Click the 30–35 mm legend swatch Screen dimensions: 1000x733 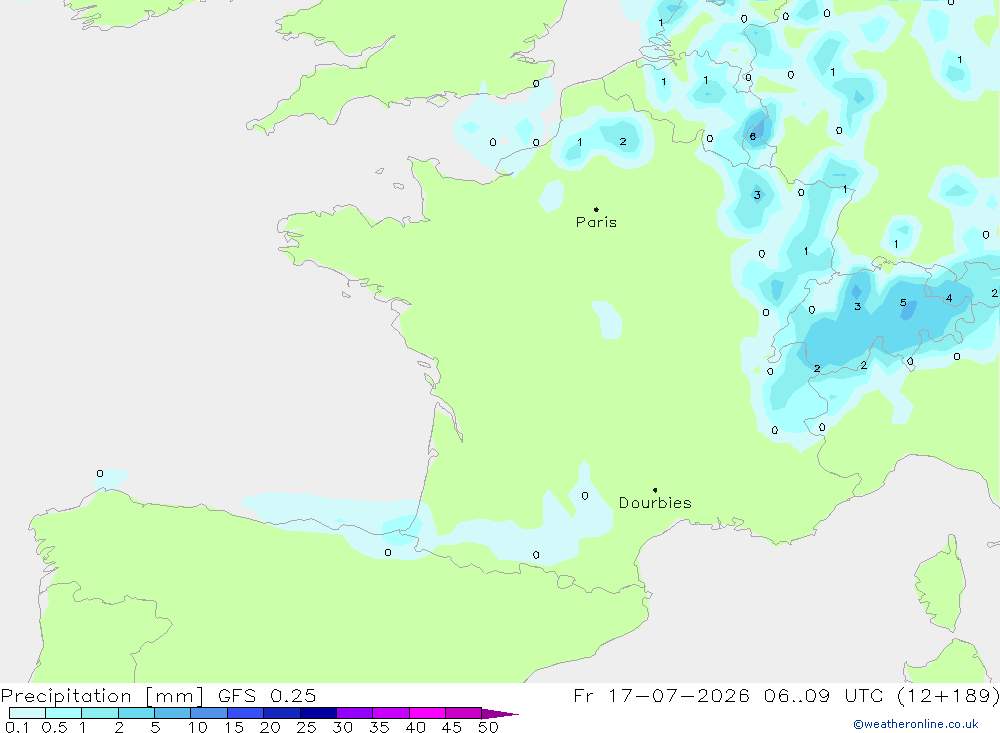(x=355, y=713)
